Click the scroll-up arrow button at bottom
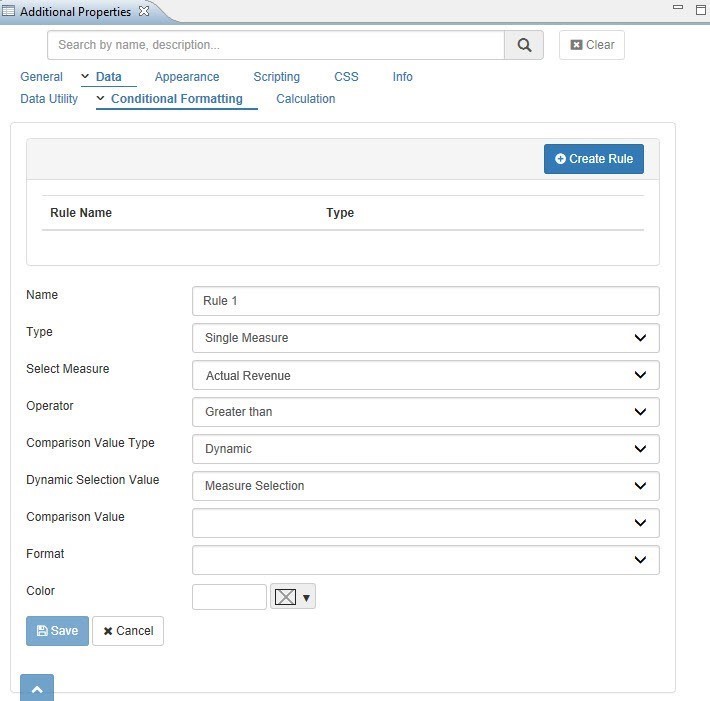This screenshot has width=710, height=701. click(36, 688)
